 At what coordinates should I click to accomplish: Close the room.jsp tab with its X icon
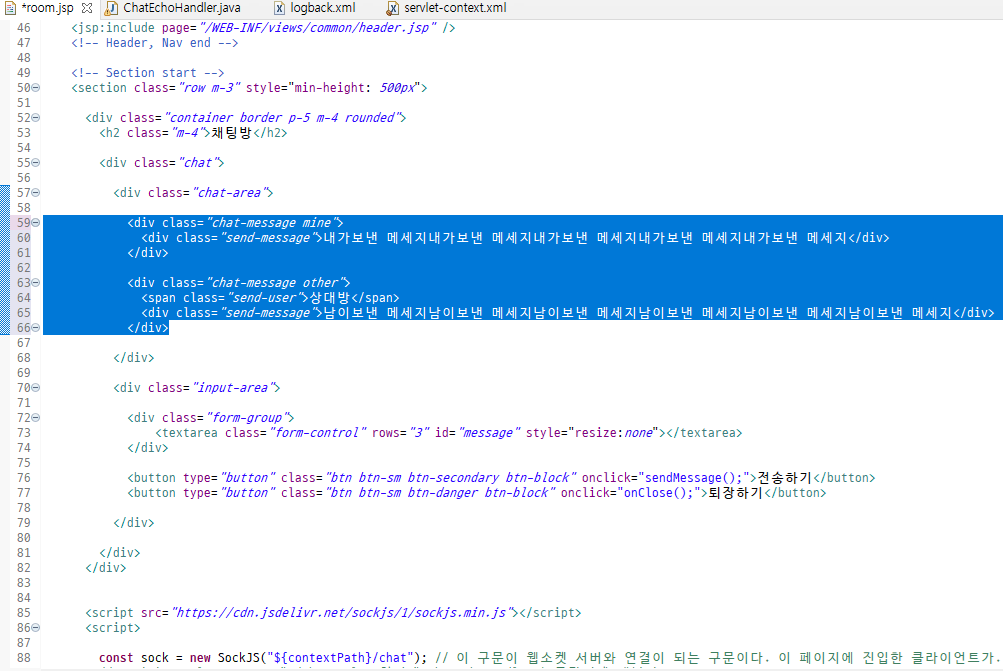coord(88,8)
